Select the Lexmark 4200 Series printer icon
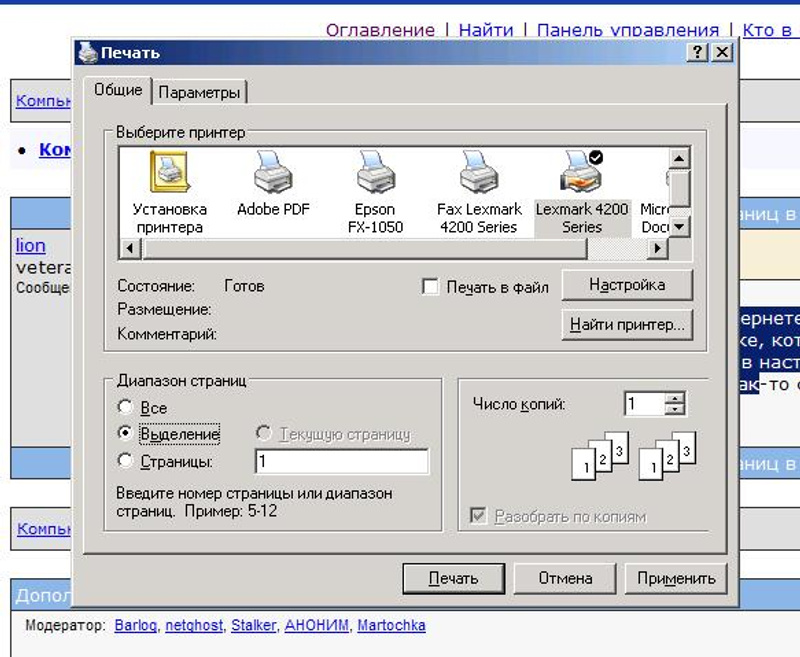 pos(582,193)
